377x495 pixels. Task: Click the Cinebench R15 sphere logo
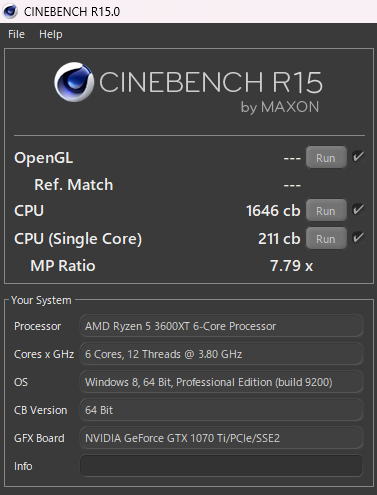(74, 82)
